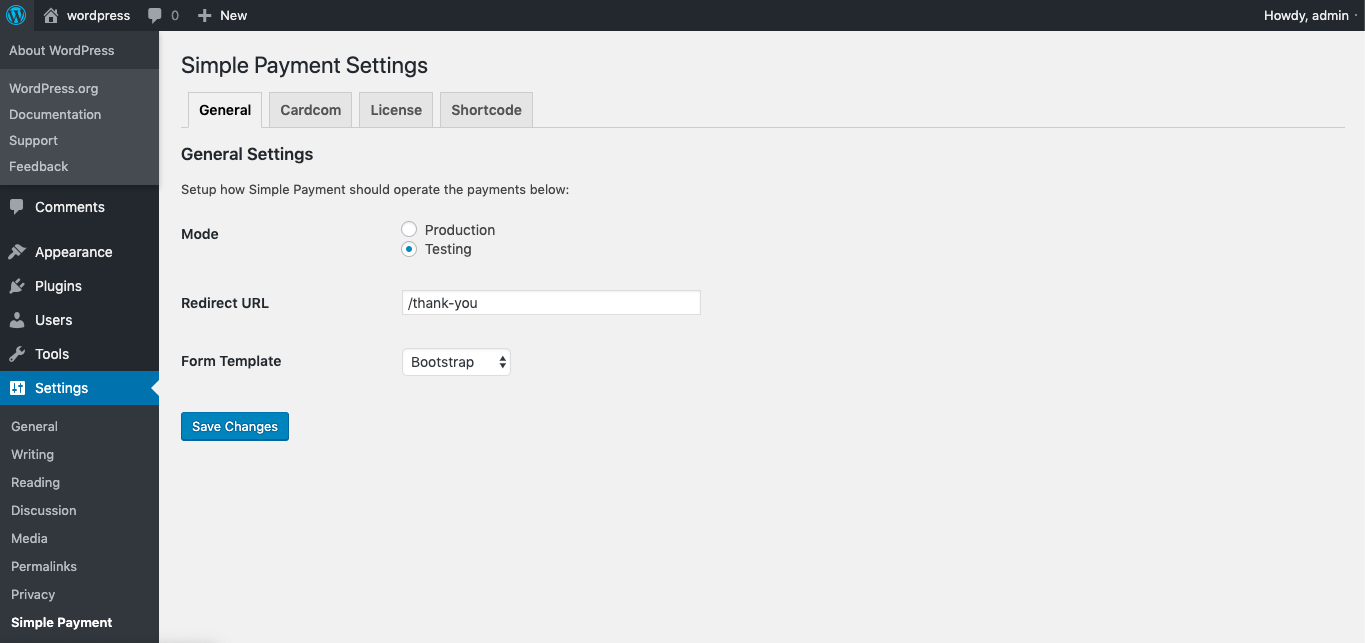Open the Reading settings submenu link
The image size is (1365, 643).
click(36, 482)
